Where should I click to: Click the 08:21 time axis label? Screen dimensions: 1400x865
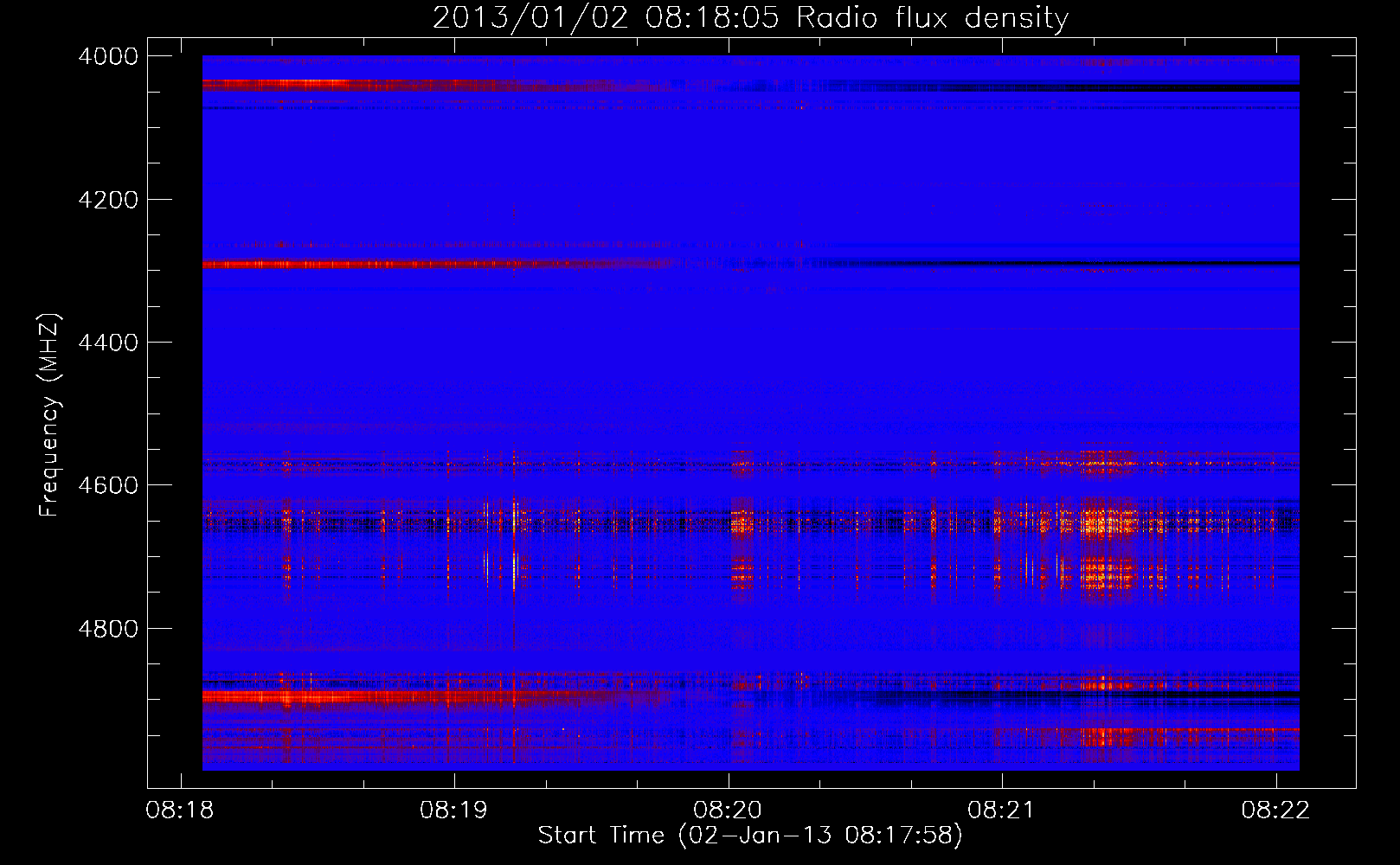coord(1001,811)
